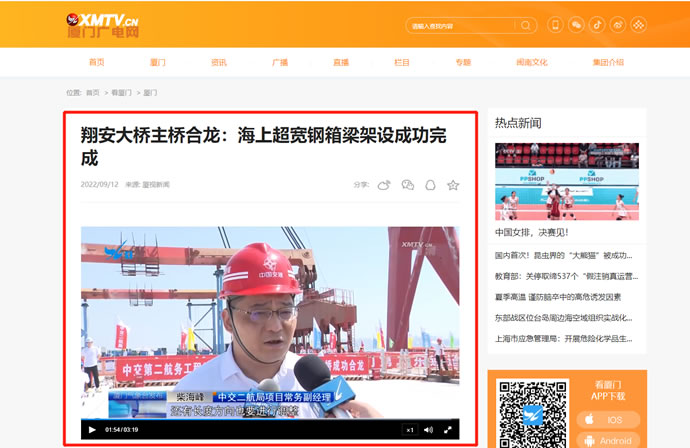This screenshot has height=448, width=690.
Task: Open the volleyball news thumbnail
Action: tap(566, 182)
